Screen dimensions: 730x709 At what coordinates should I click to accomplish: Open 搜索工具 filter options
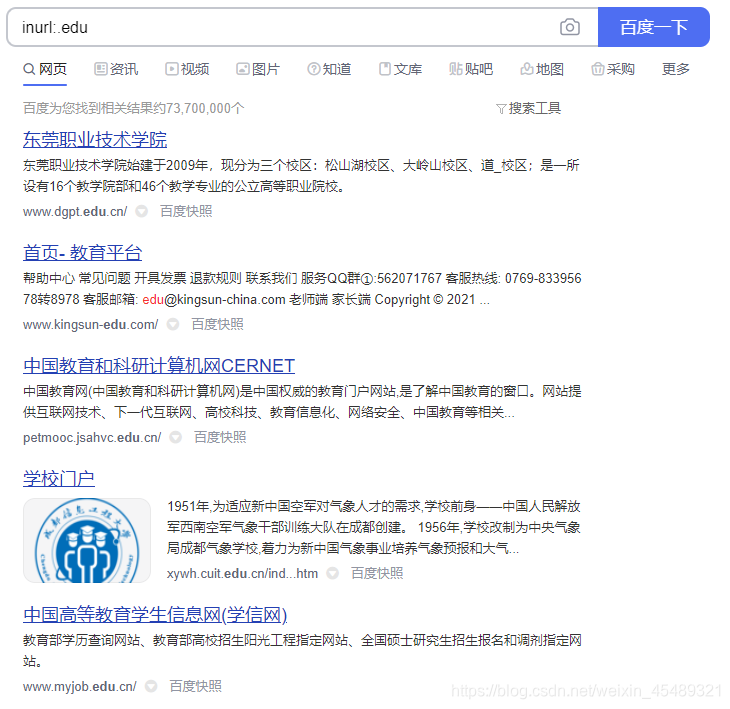[x=529, y=108]
